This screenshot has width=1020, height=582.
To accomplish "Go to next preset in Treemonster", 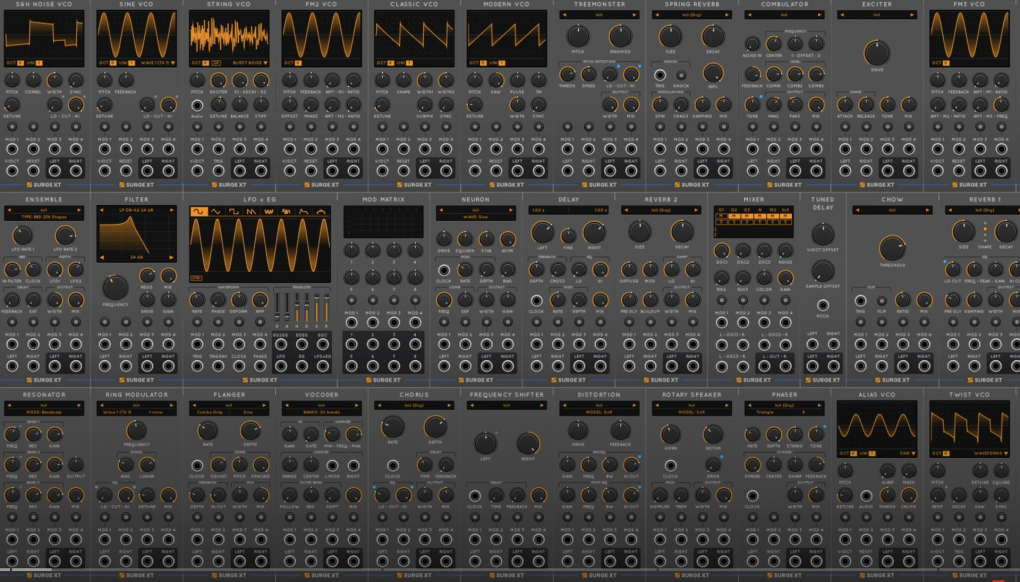I will (635, 14).
